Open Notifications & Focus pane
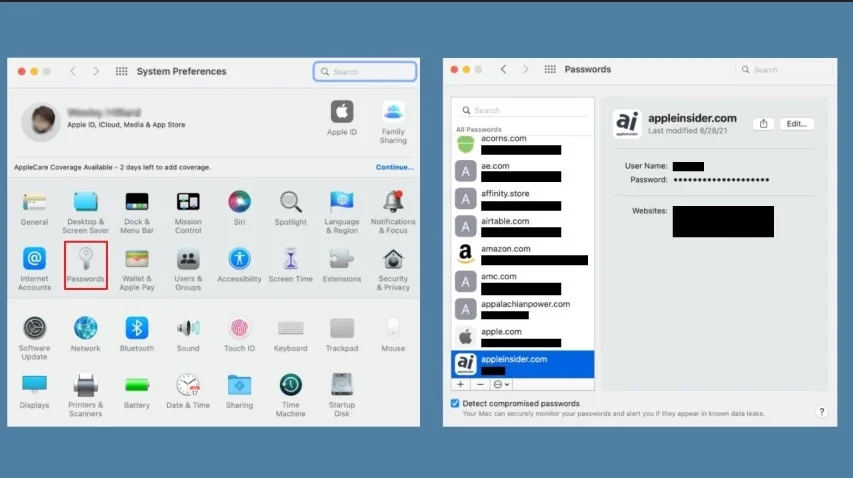 point(393,212)
